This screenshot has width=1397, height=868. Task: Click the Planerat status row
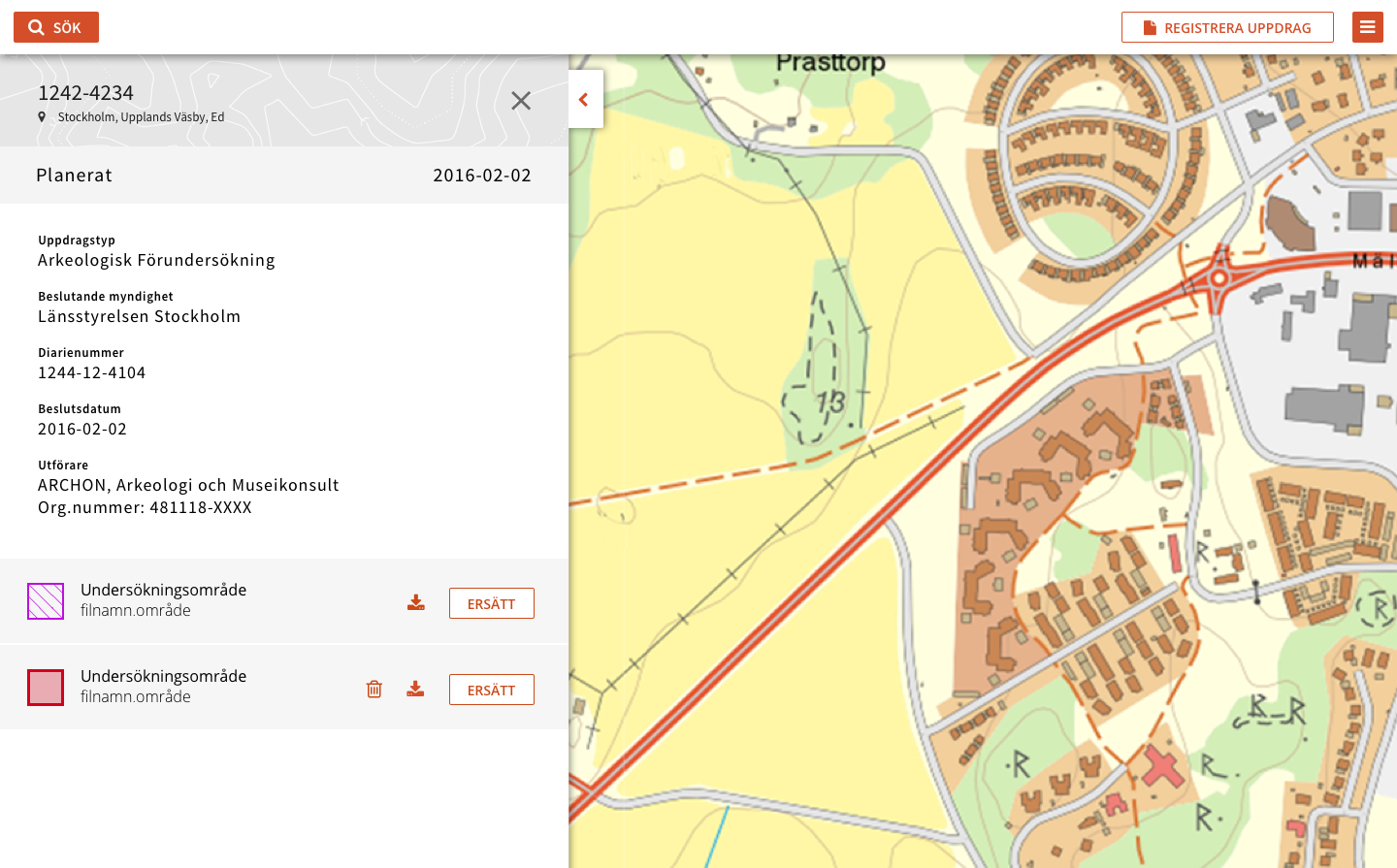pyautogui.click(x=283, y=176)
